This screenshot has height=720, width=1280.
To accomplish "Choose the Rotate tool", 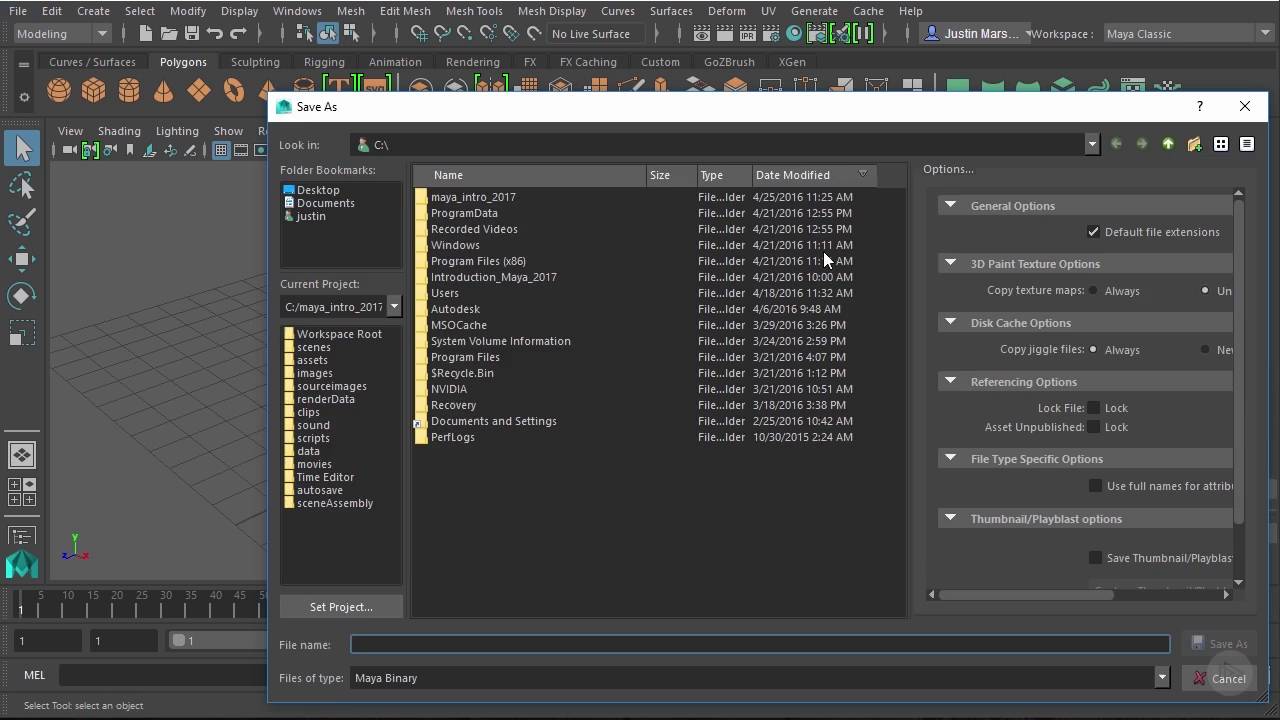I will (x=22, y=296).
